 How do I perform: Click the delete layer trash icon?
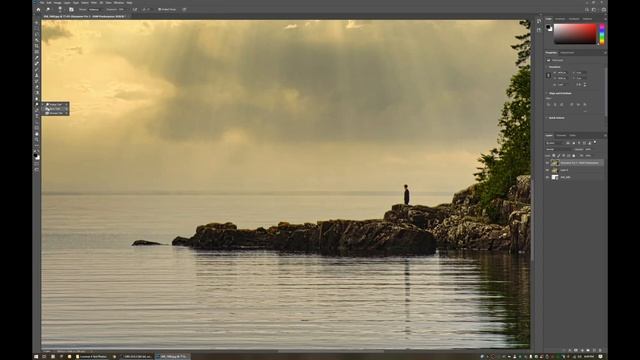tap(600, 350)
